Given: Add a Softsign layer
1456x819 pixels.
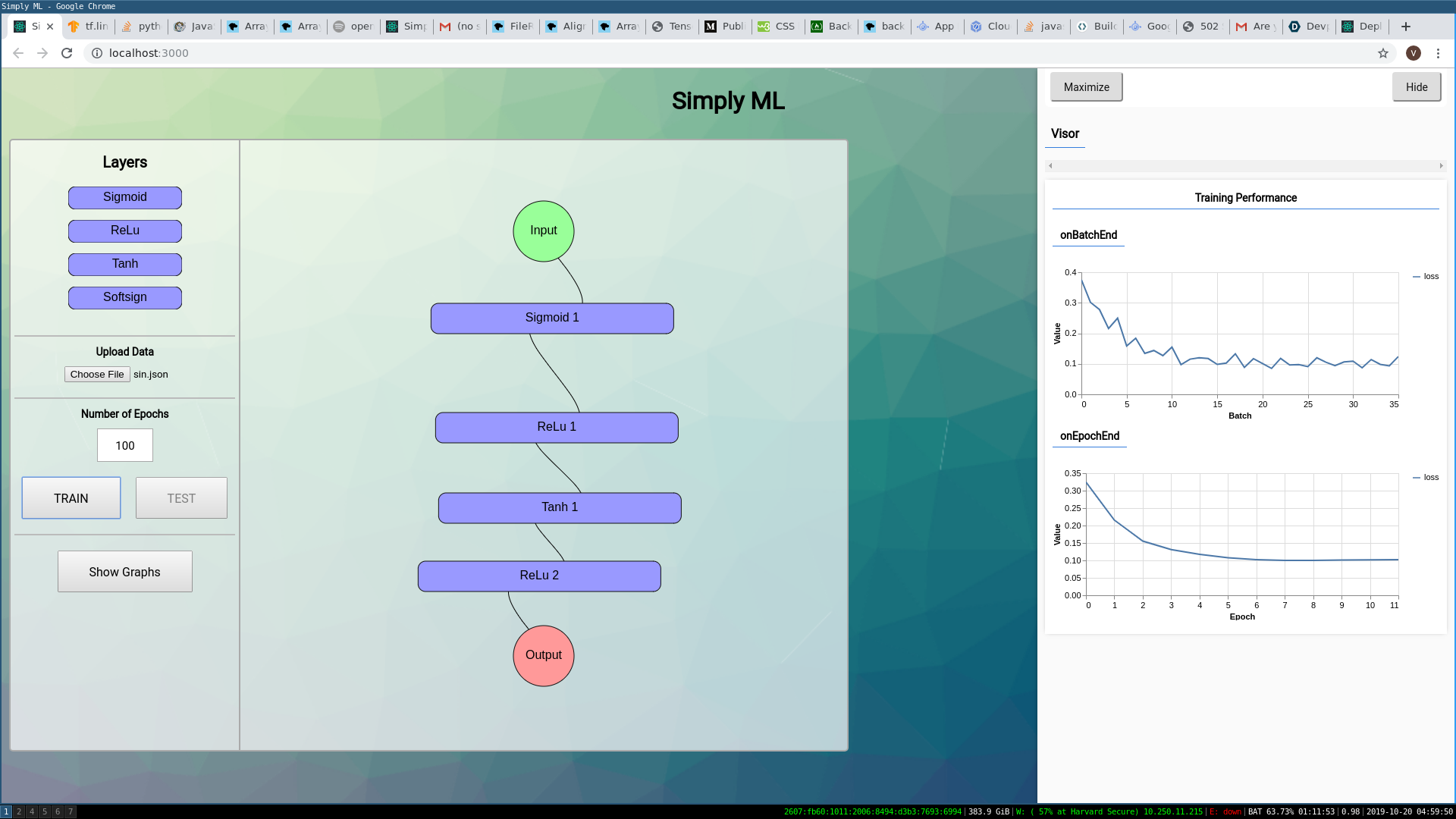Looking at the screenshot, I should point(125,297).
